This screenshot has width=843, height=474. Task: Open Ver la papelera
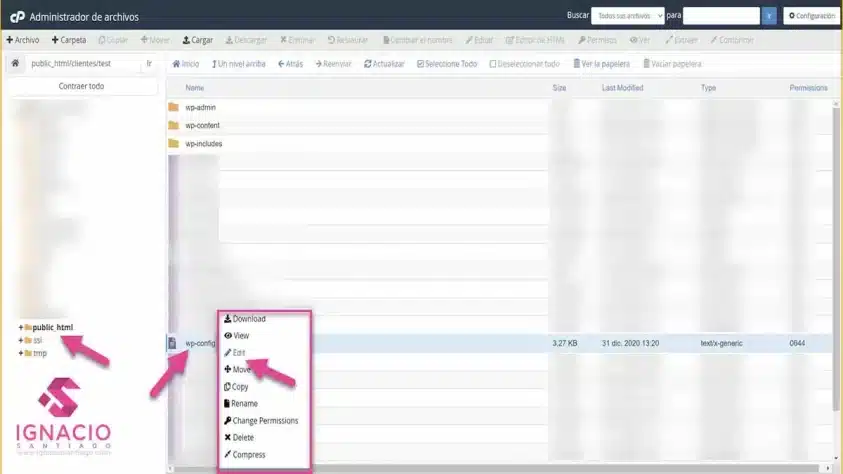(601, 64)
